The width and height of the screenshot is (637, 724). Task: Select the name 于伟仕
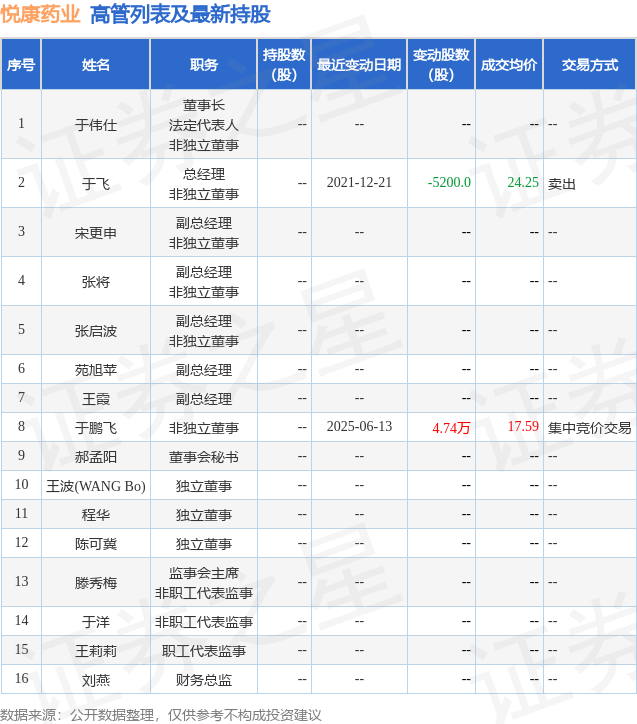pos(96,125)
